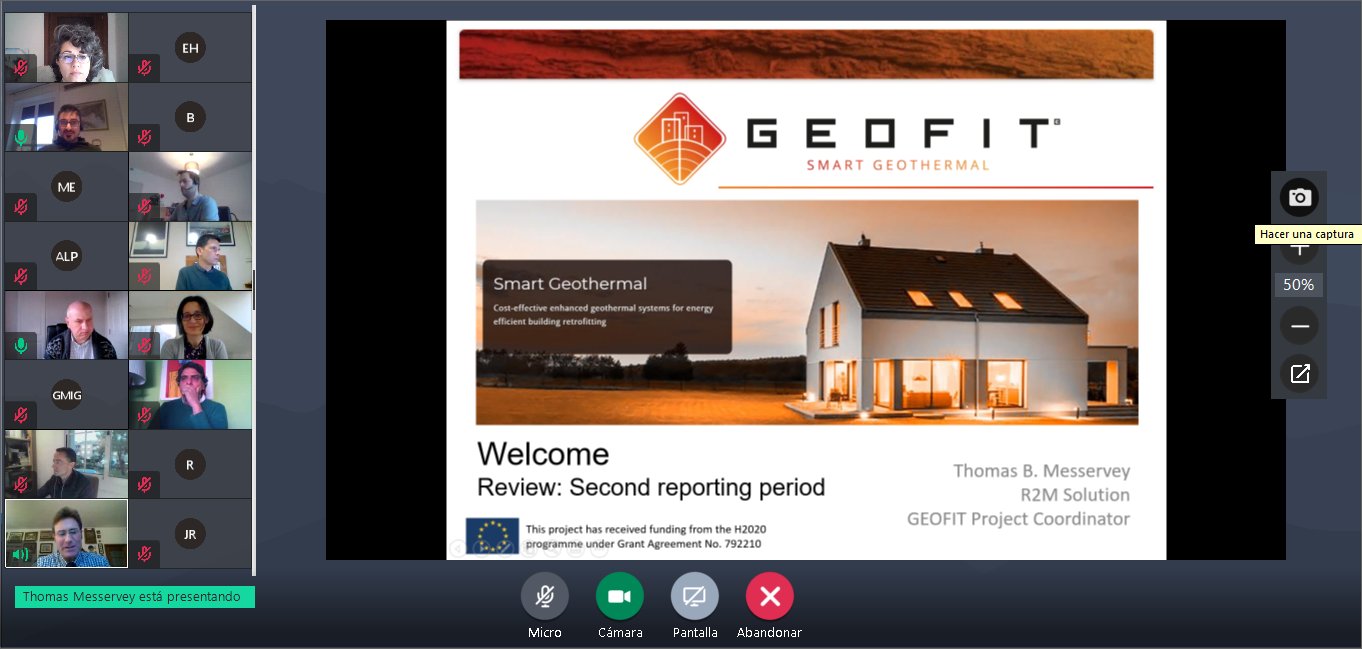Click muted mic icon on GMIG tile
1362x649 pixels.
[21, 415]
